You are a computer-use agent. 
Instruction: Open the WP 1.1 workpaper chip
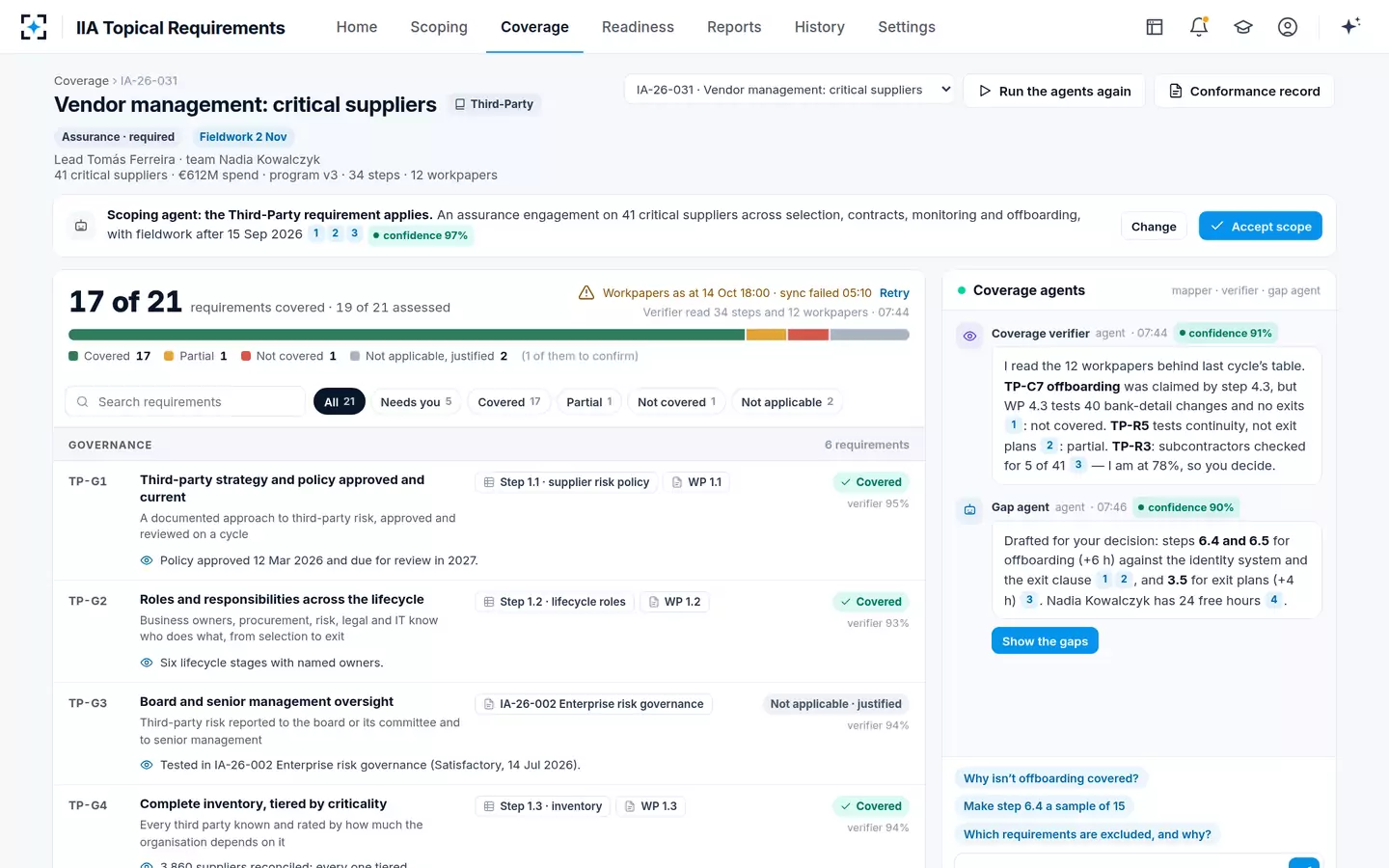coord(695,482)
